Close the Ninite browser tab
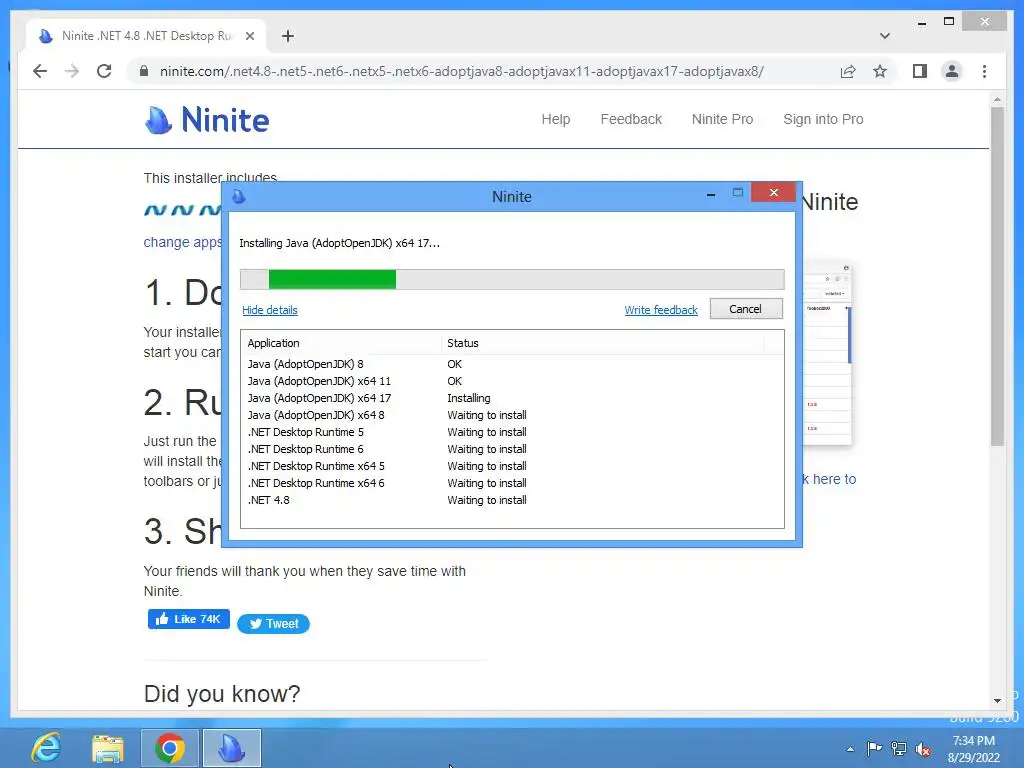 pos(249,36)
